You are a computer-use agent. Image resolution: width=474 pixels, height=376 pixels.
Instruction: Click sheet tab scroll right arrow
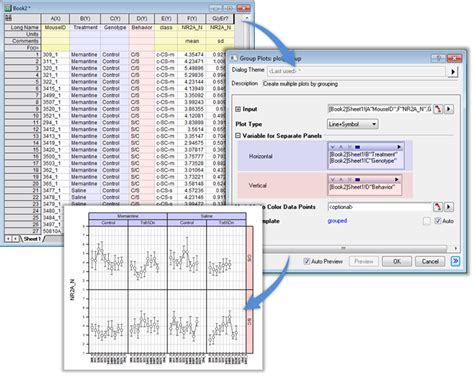tap(15, 239)
